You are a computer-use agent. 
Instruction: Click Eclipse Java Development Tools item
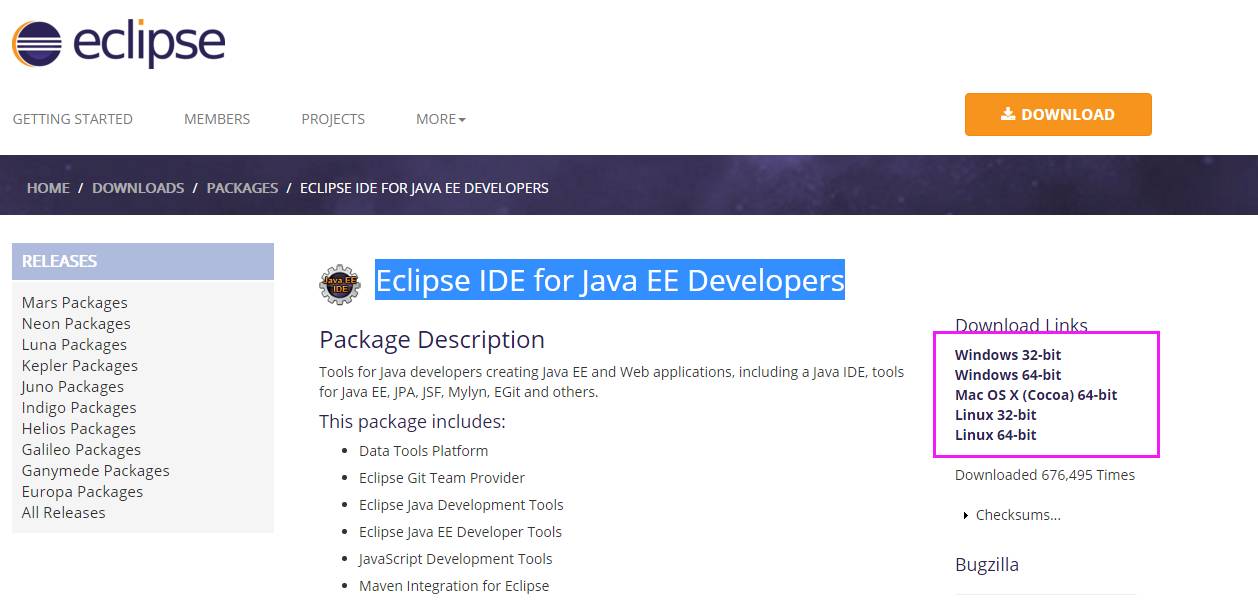click(461, 505)
